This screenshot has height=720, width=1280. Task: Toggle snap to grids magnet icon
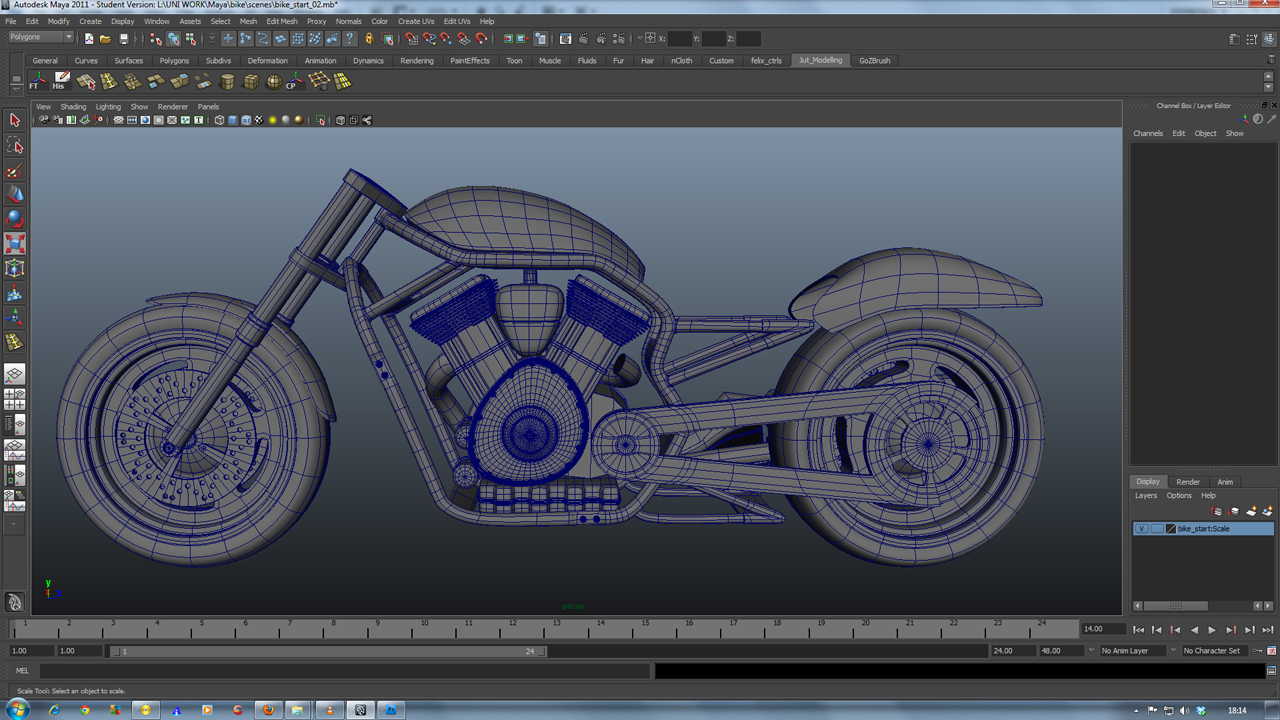tap(412, 38)
